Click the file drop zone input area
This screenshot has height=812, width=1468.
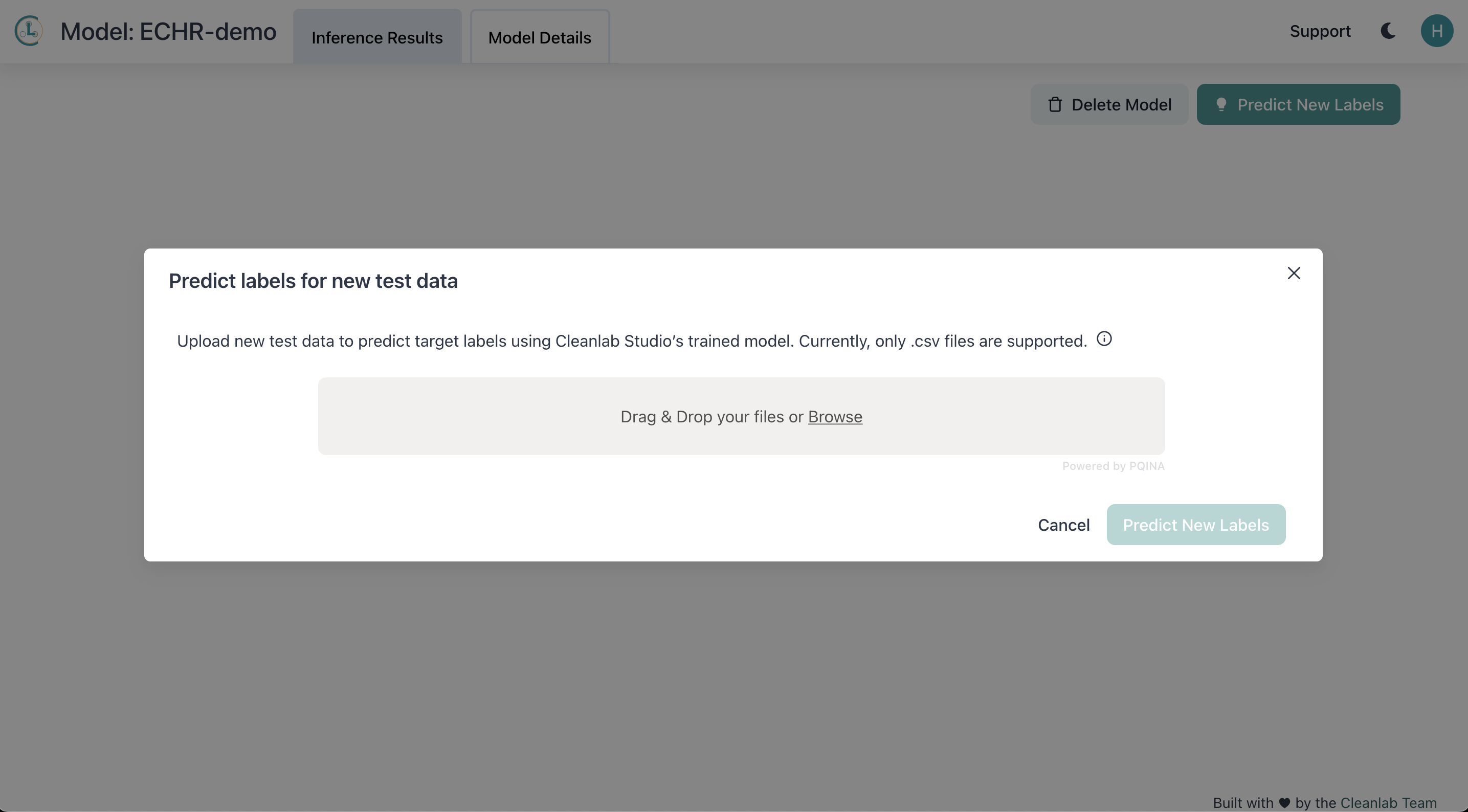pos(741,416)
